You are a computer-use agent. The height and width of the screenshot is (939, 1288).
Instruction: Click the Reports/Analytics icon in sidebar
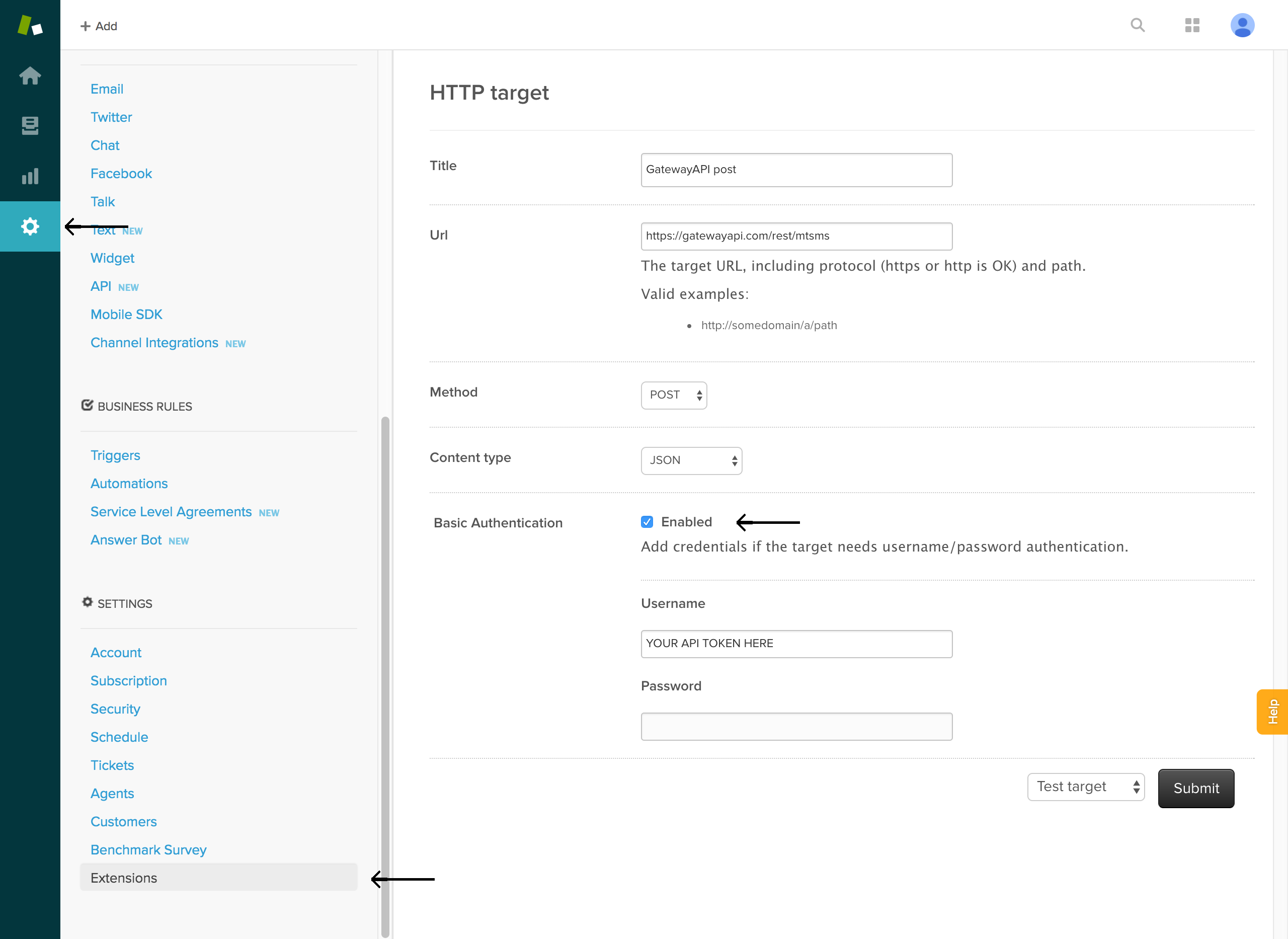coord(30,175)
